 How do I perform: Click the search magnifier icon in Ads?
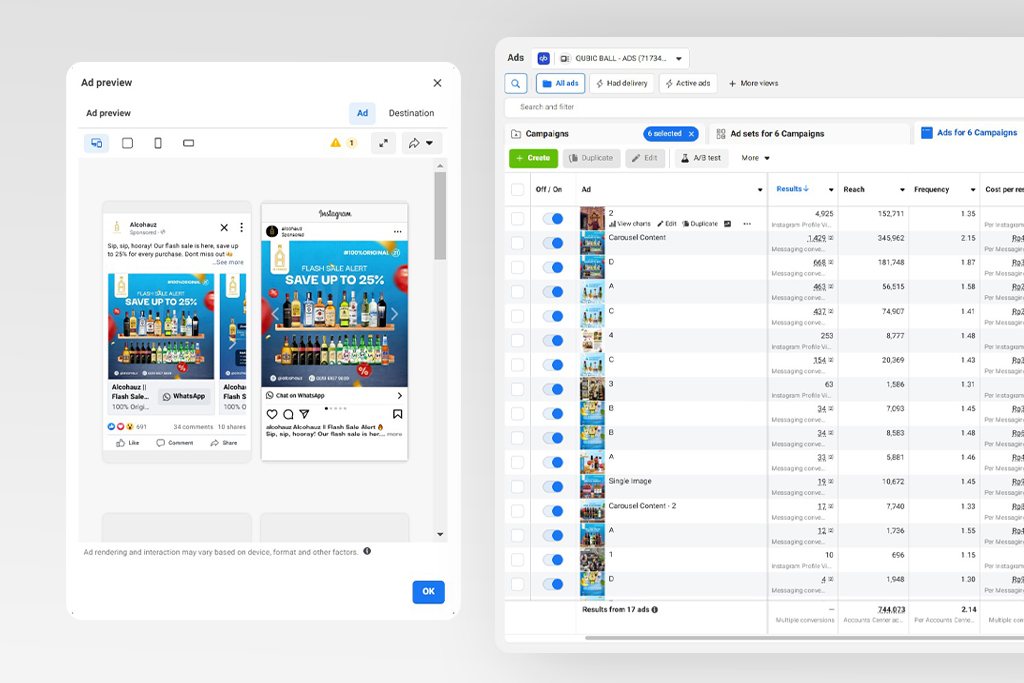[516, 83]
